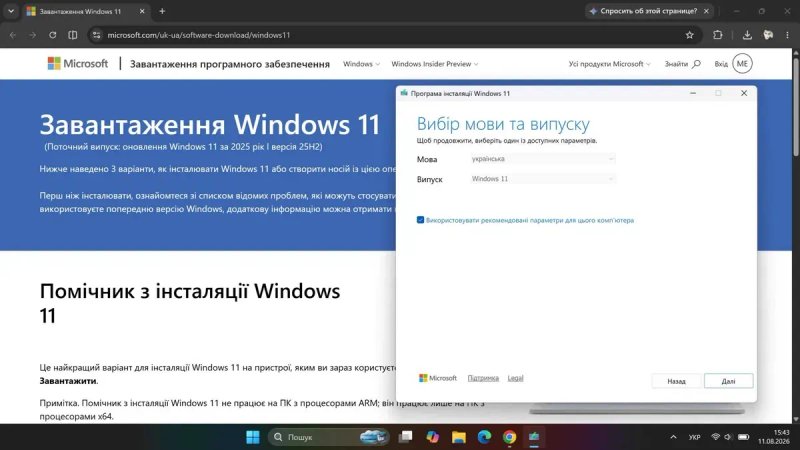
Task: Bookmark this page with the star icon
Action: 689,35
